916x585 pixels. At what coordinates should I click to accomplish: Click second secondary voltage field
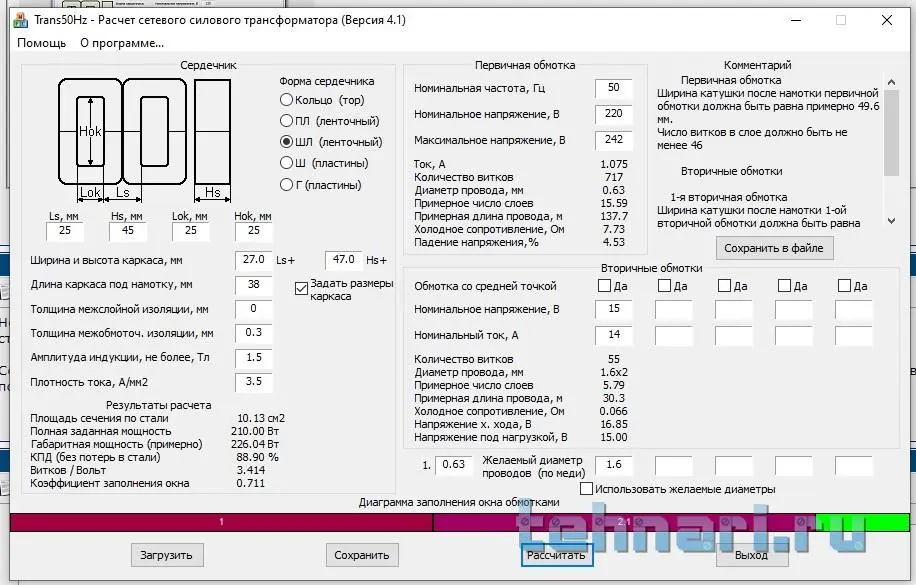coord(674,309)
